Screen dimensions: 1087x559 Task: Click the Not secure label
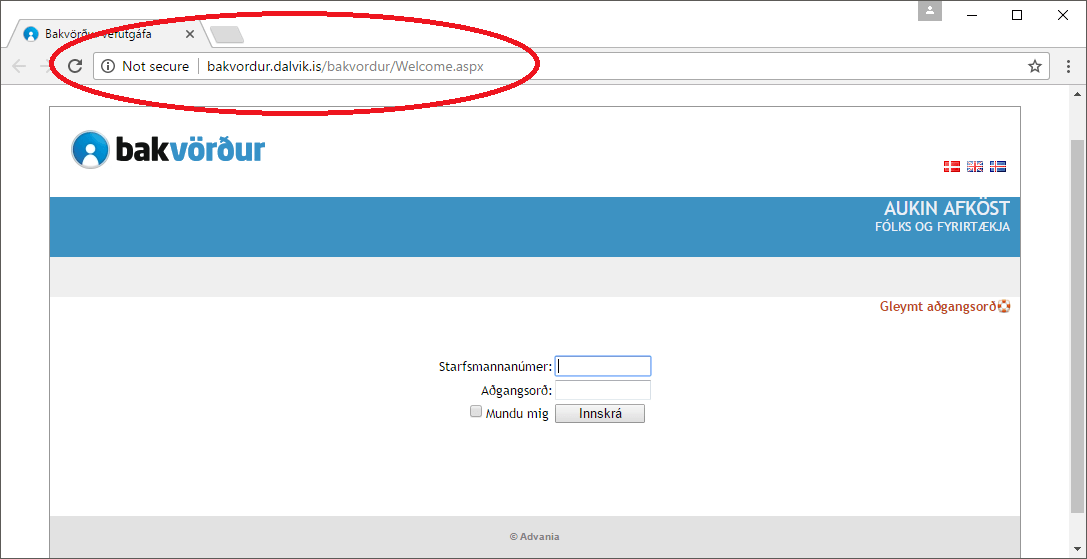point(155,67)
